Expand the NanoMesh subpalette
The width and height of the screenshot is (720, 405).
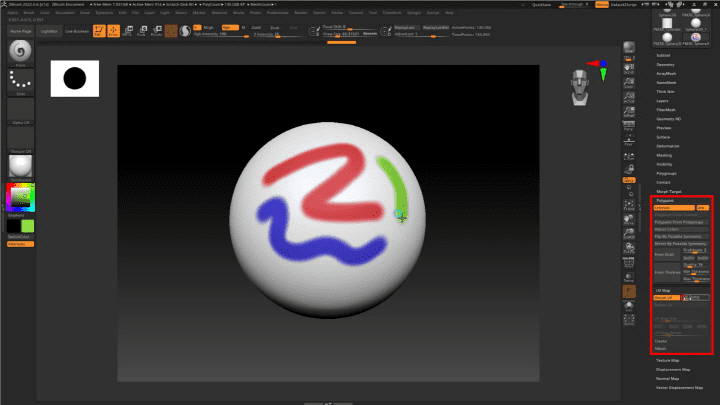tap(666, 83)
